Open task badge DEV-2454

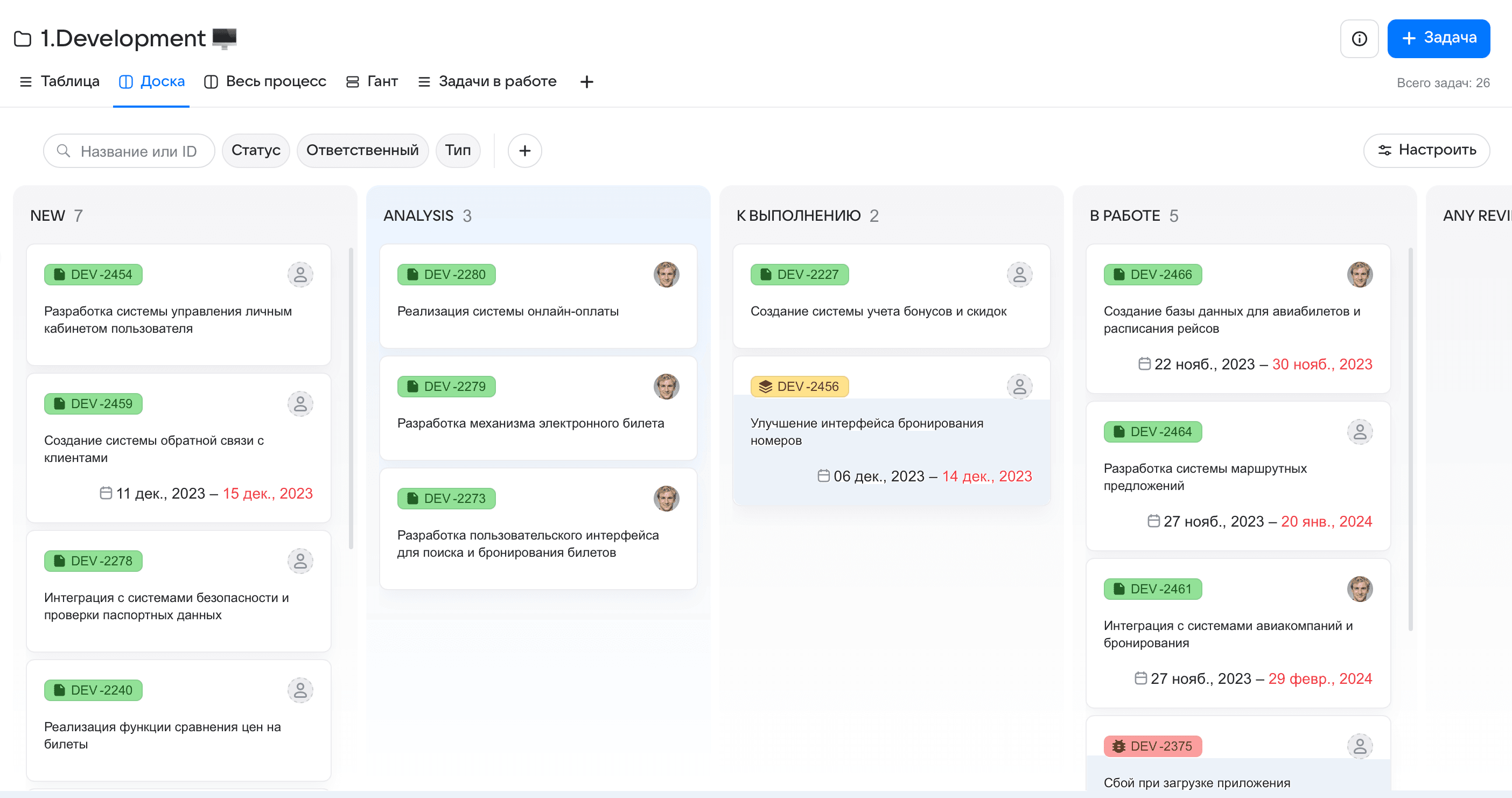[x=93, y=275]
